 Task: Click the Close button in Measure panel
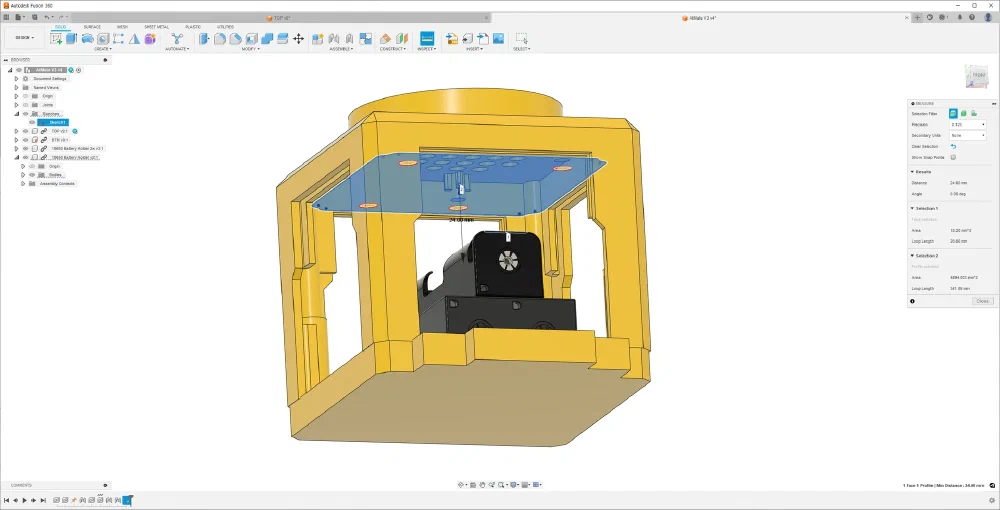(982, 301)
